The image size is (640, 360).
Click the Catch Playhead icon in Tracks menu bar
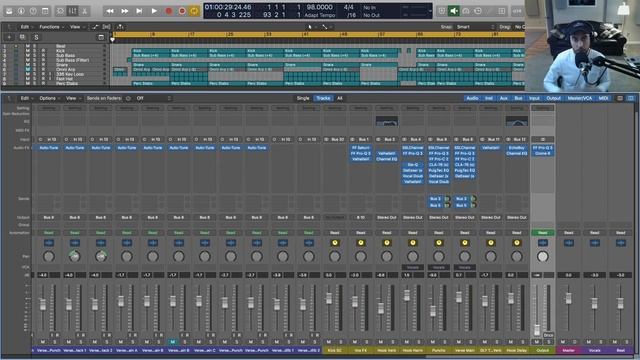coord(120,27)
